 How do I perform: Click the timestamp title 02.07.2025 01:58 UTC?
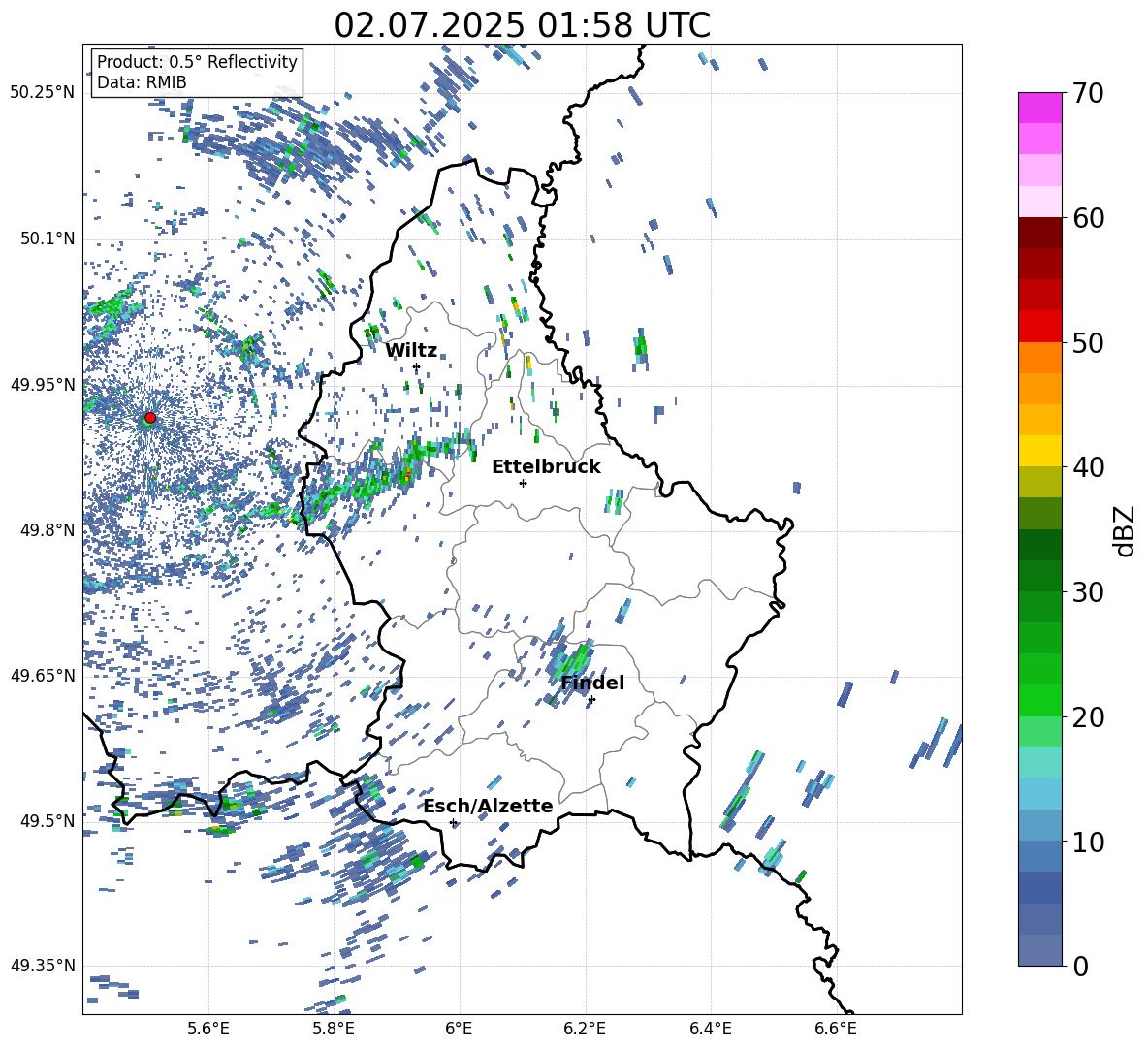pos(522,25)
